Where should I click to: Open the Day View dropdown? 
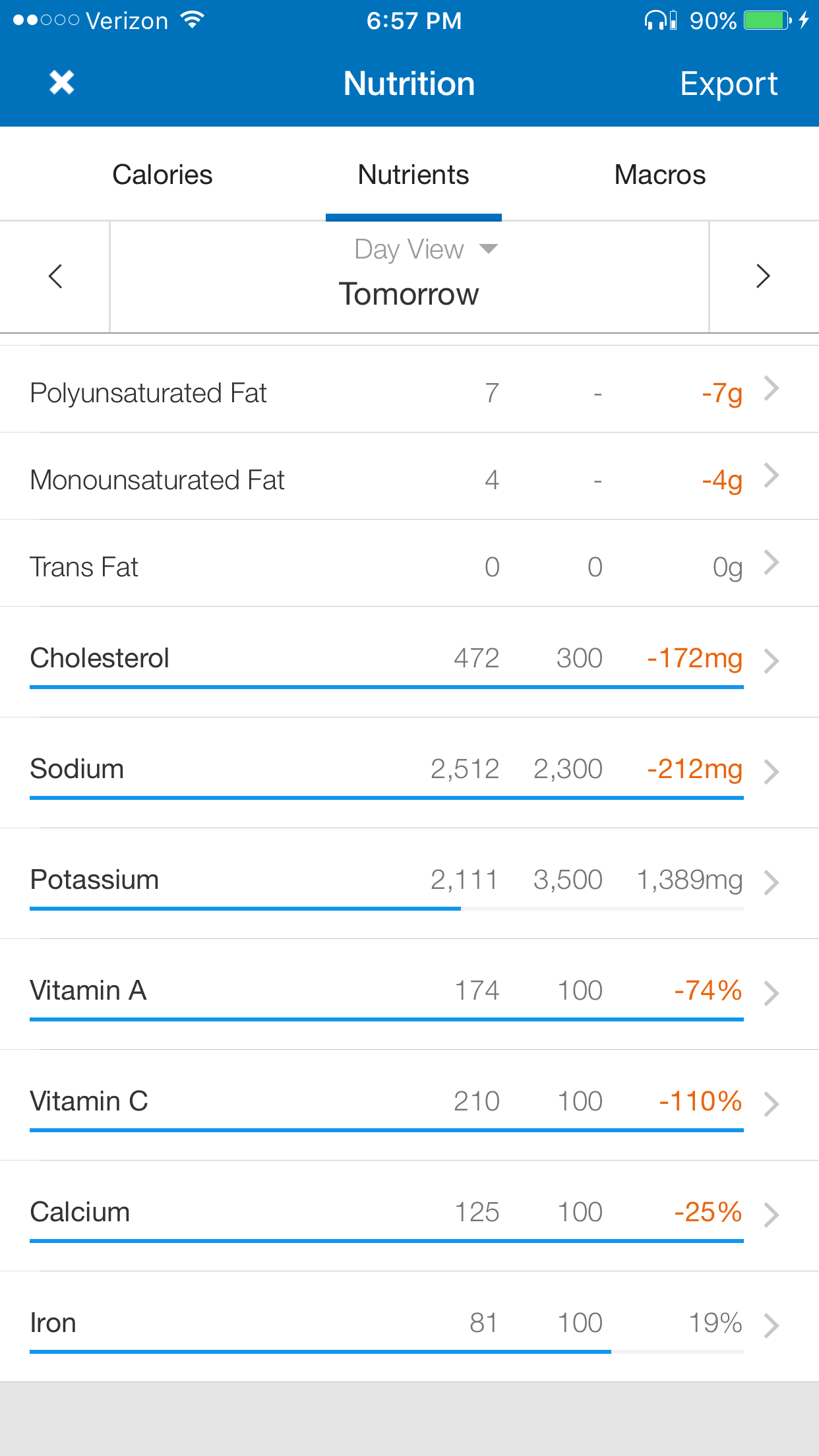coord(425,249)
